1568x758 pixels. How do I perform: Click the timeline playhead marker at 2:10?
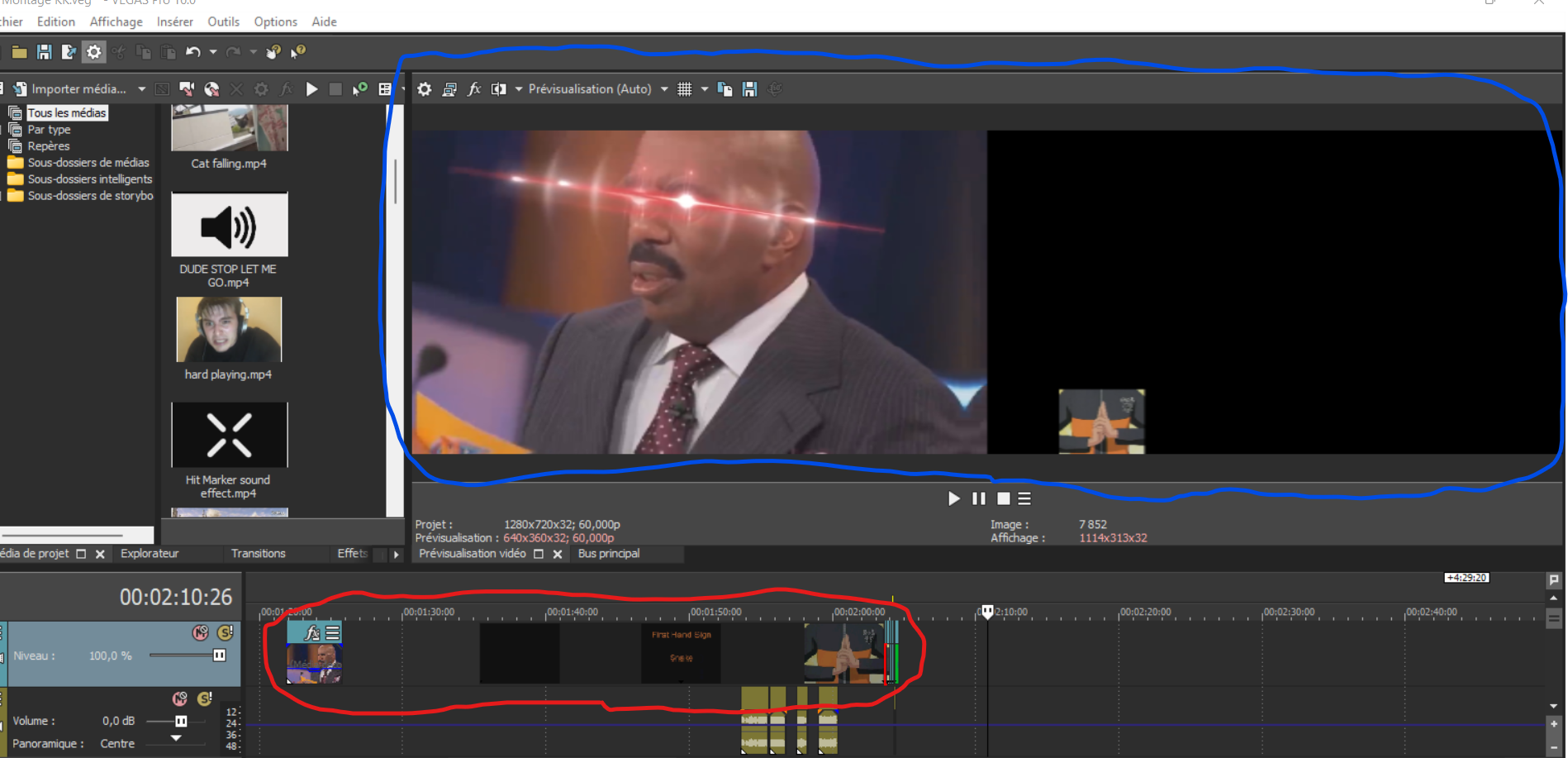[987, 612]
